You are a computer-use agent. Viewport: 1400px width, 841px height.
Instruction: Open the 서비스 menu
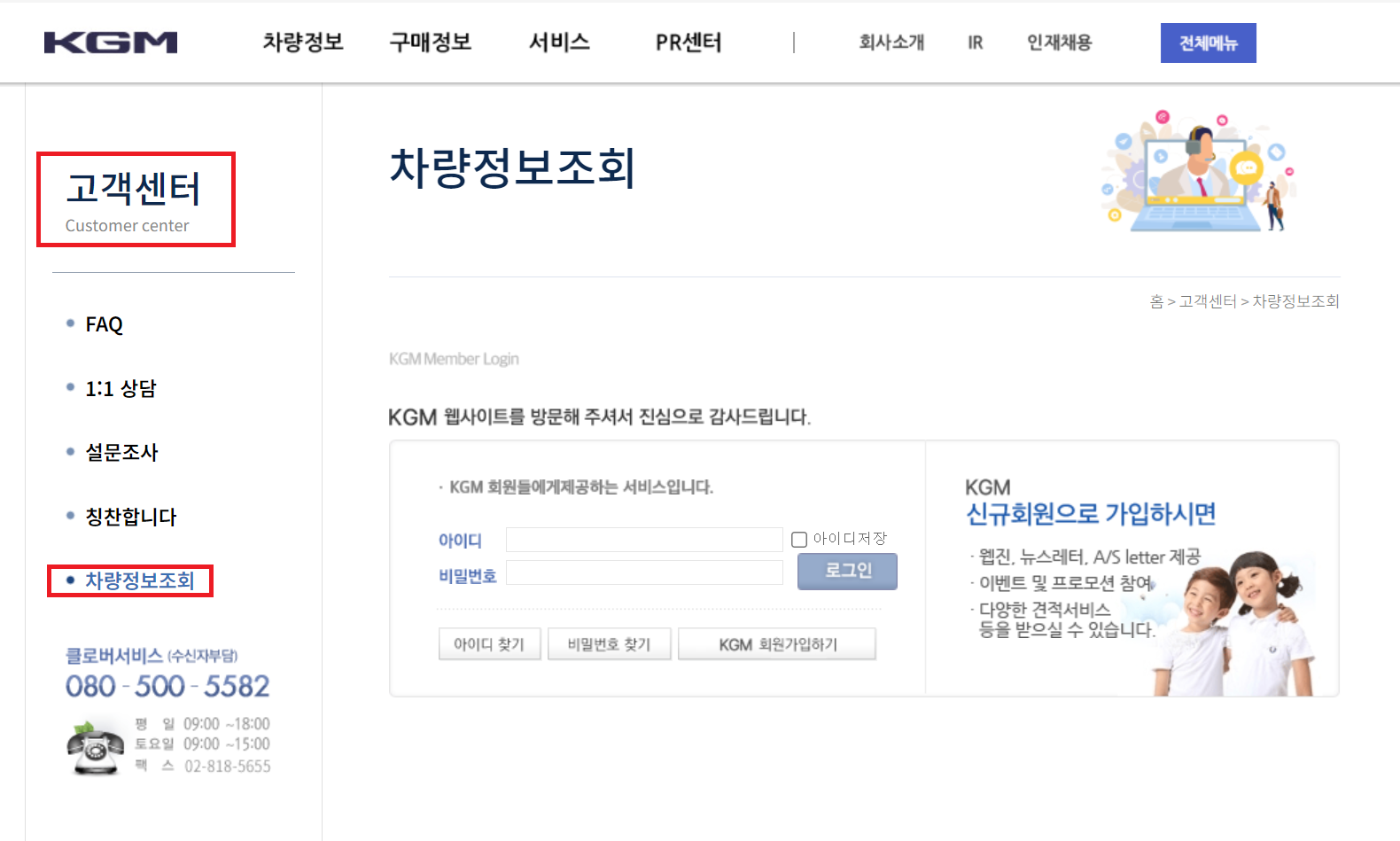coord(559,43)
